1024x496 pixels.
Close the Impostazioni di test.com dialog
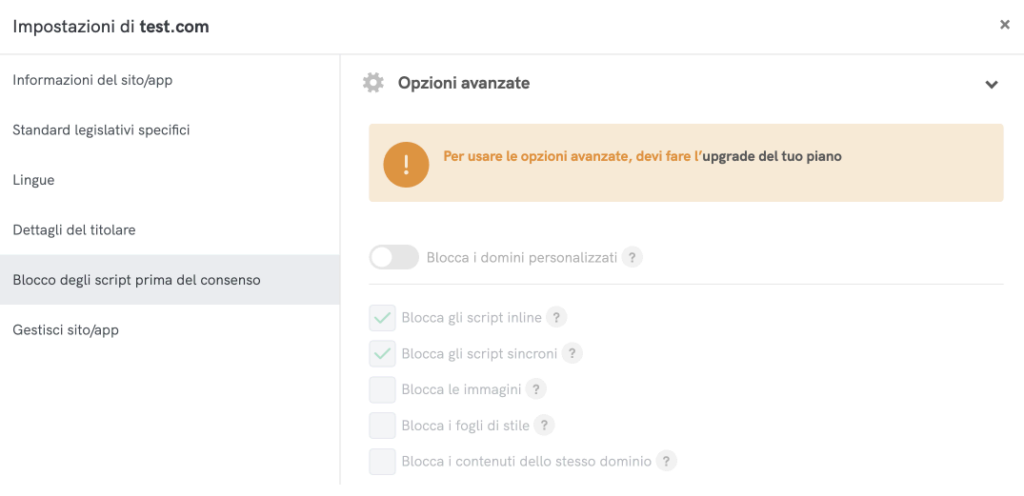coord(1004,25)
